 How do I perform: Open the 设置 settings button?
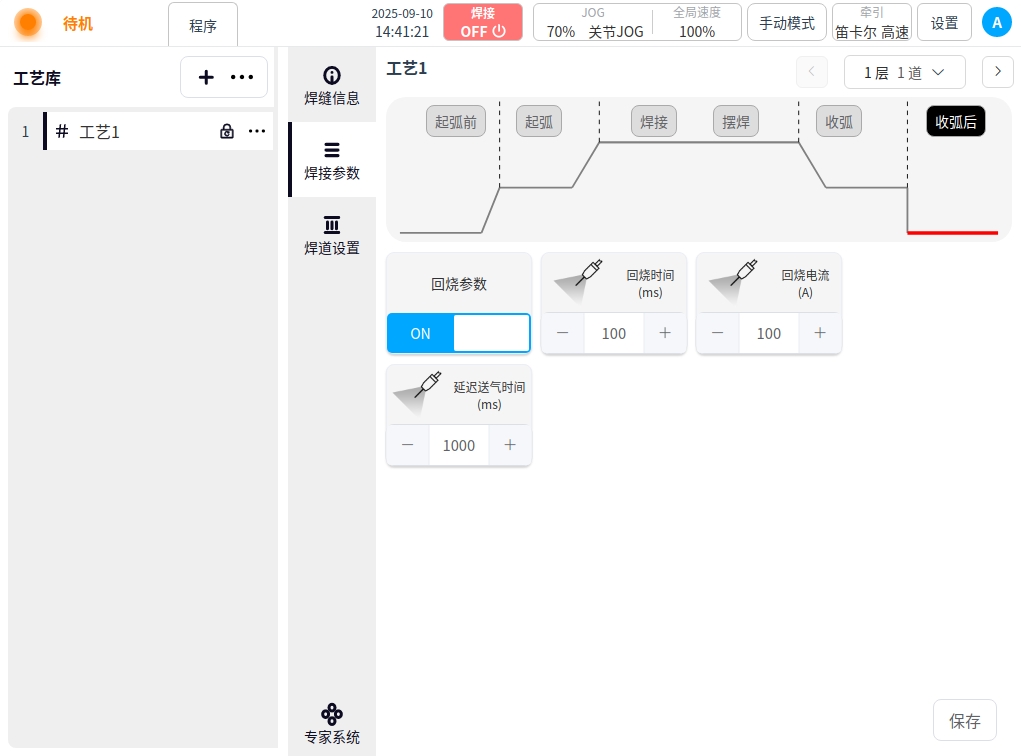coord(944,22)
